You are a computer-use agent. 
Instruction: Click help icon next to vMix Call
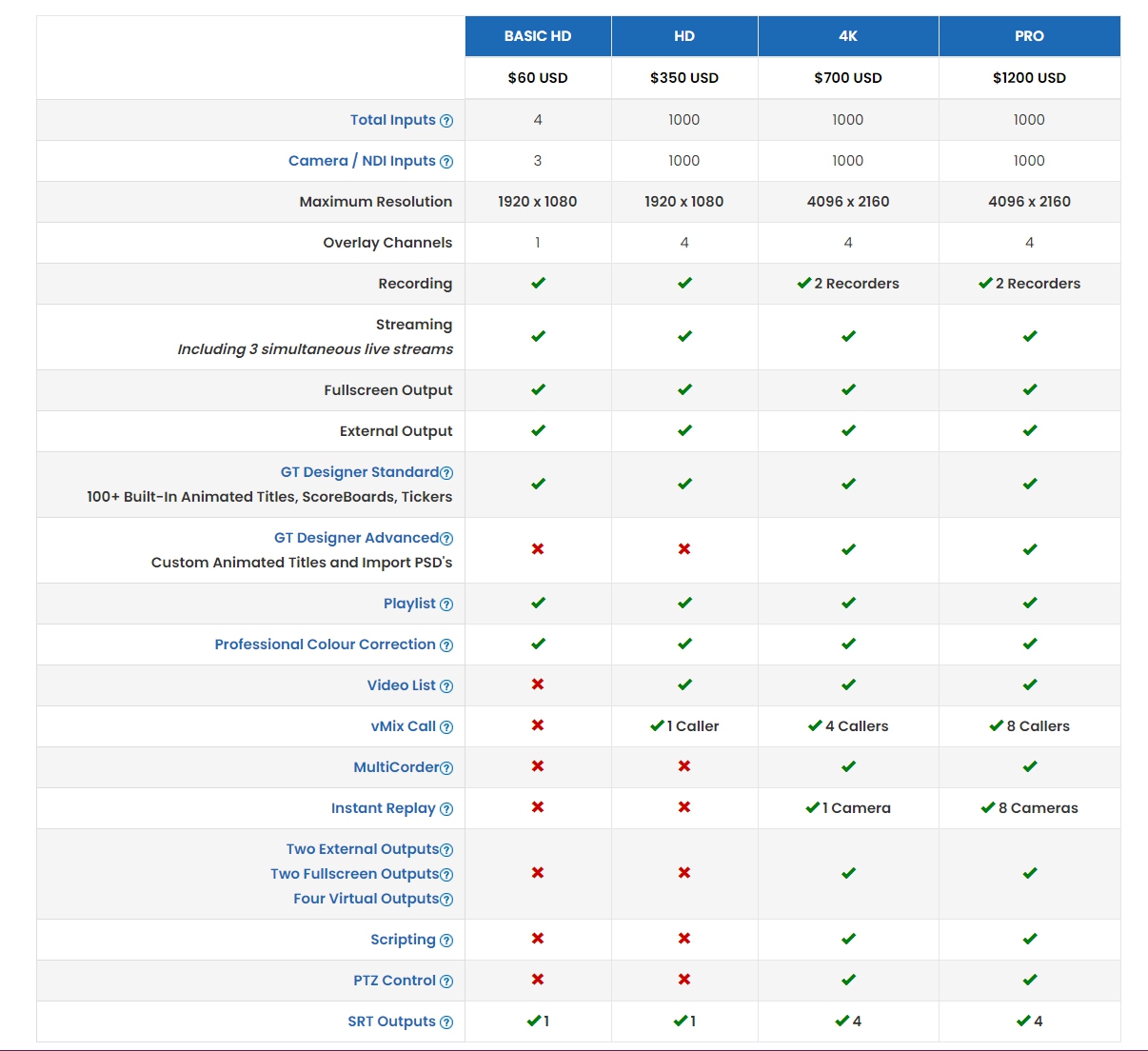pos(446,727)
